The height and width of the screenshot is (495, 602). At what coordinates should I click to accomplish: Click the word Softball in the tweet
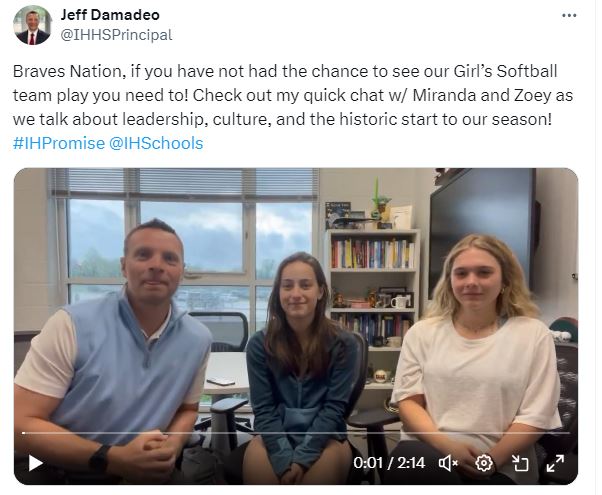[527, 71]
